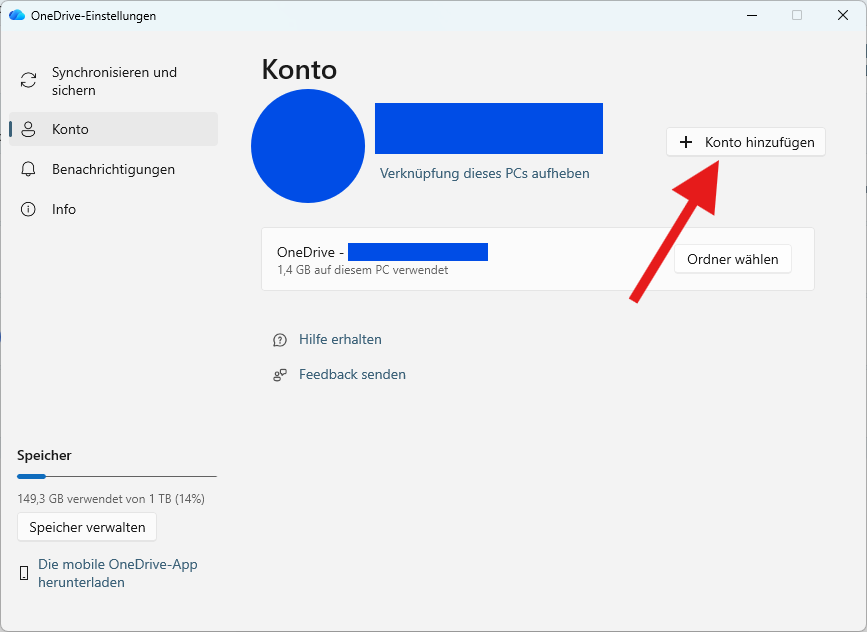Click the plus icon on Konto hinzufügen
The width and height of the screenshot is (867, 632).
click(x=686, y=142)
